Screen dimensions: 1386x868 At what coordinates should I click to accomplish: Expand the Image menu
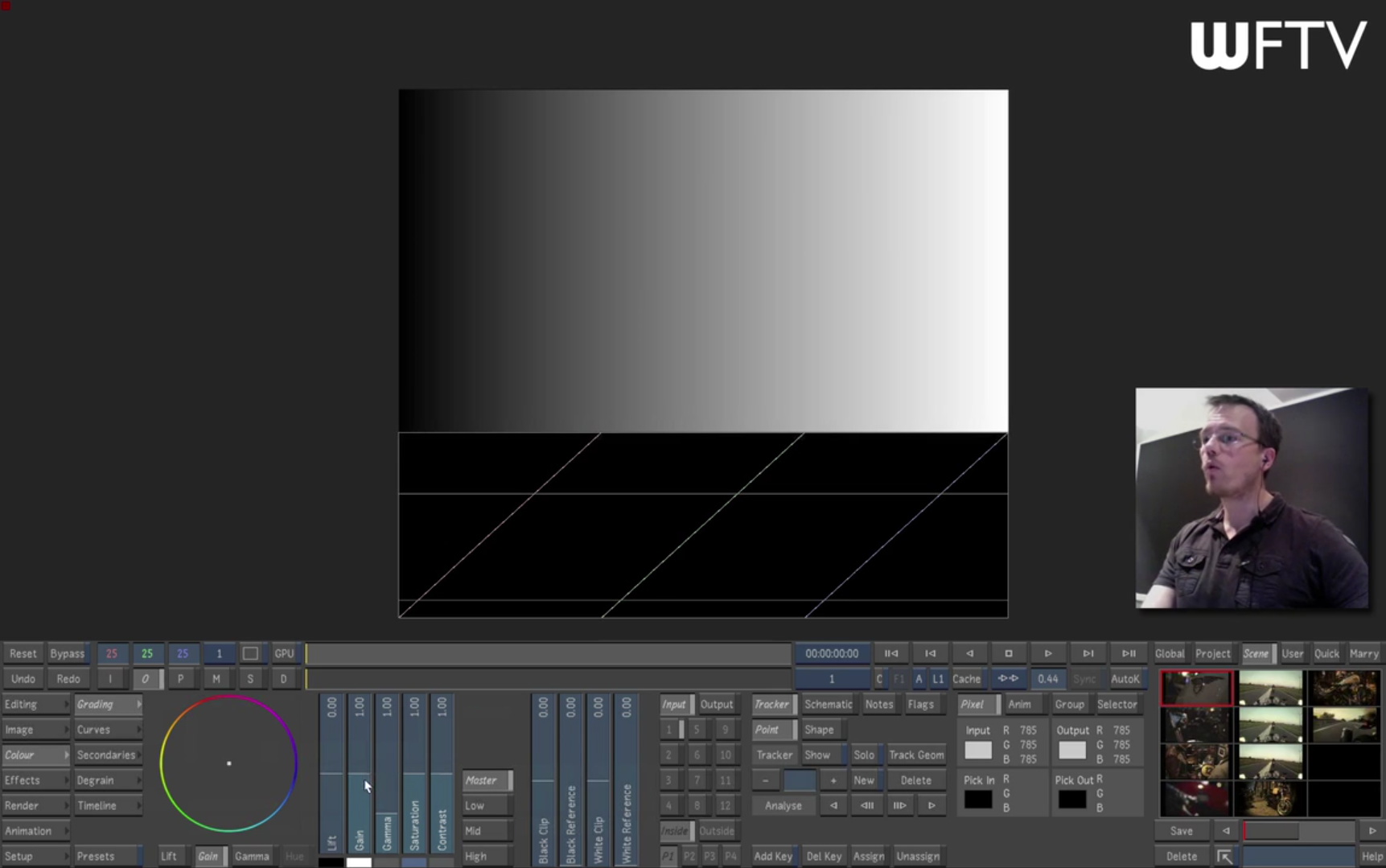pyautogui.click(x=35, y=730)
